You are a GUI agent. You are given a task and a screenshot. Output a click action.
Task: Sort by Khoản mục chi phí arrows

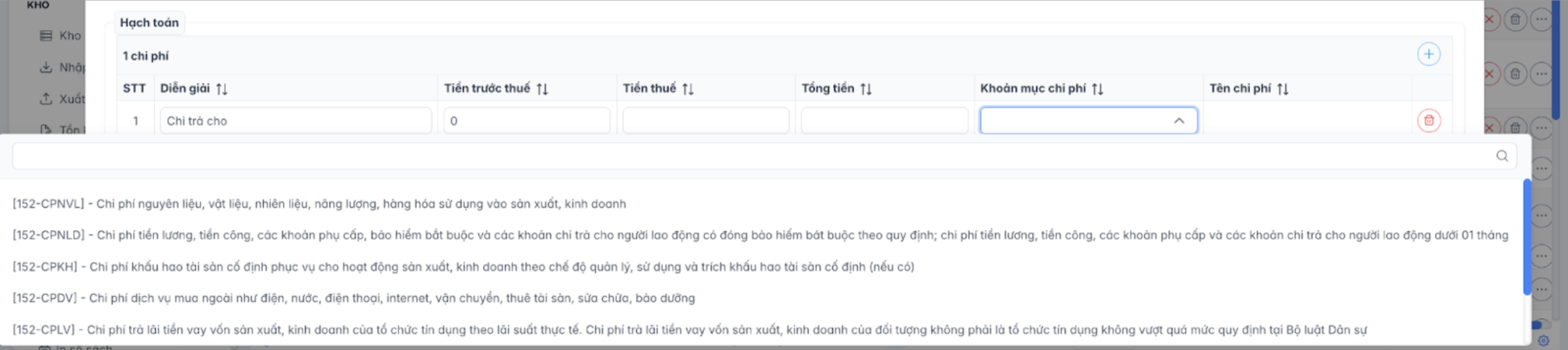(1097, 89)
